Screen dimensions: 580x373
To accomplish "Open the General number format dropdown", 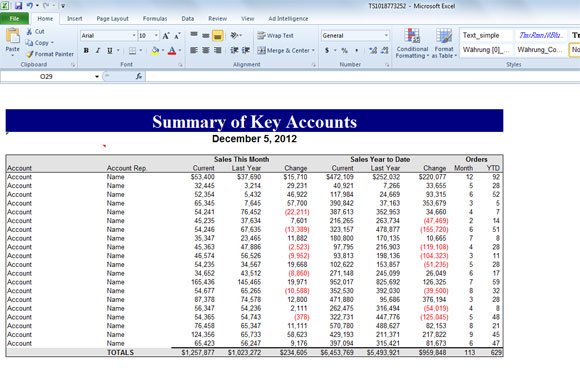I will coord(386,36).
